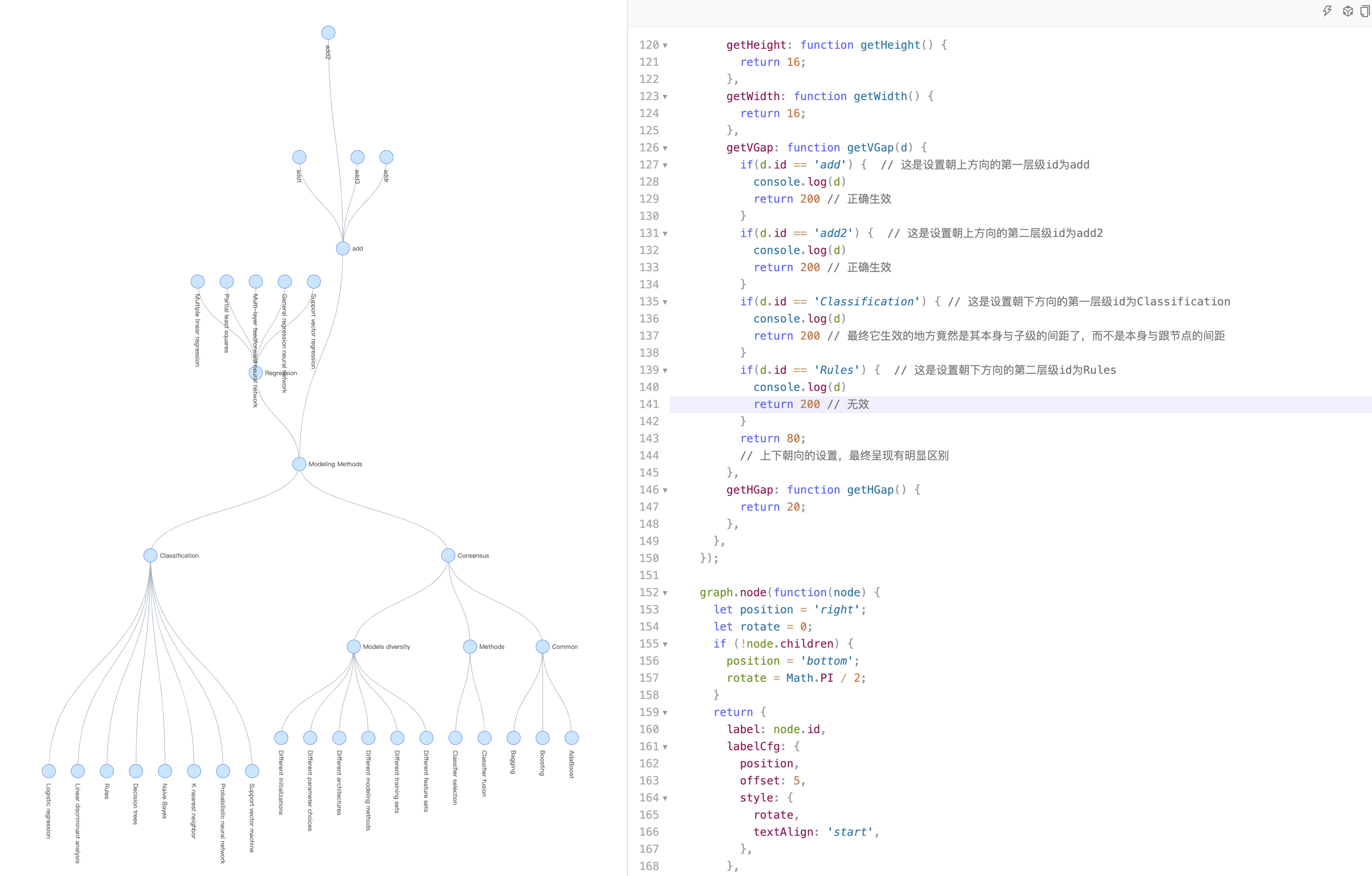This screenshot has height=876, width=1372.
Task: Click the CodeSandbox cube icon
Action: pyautogui.click(x=1348, y=11)
